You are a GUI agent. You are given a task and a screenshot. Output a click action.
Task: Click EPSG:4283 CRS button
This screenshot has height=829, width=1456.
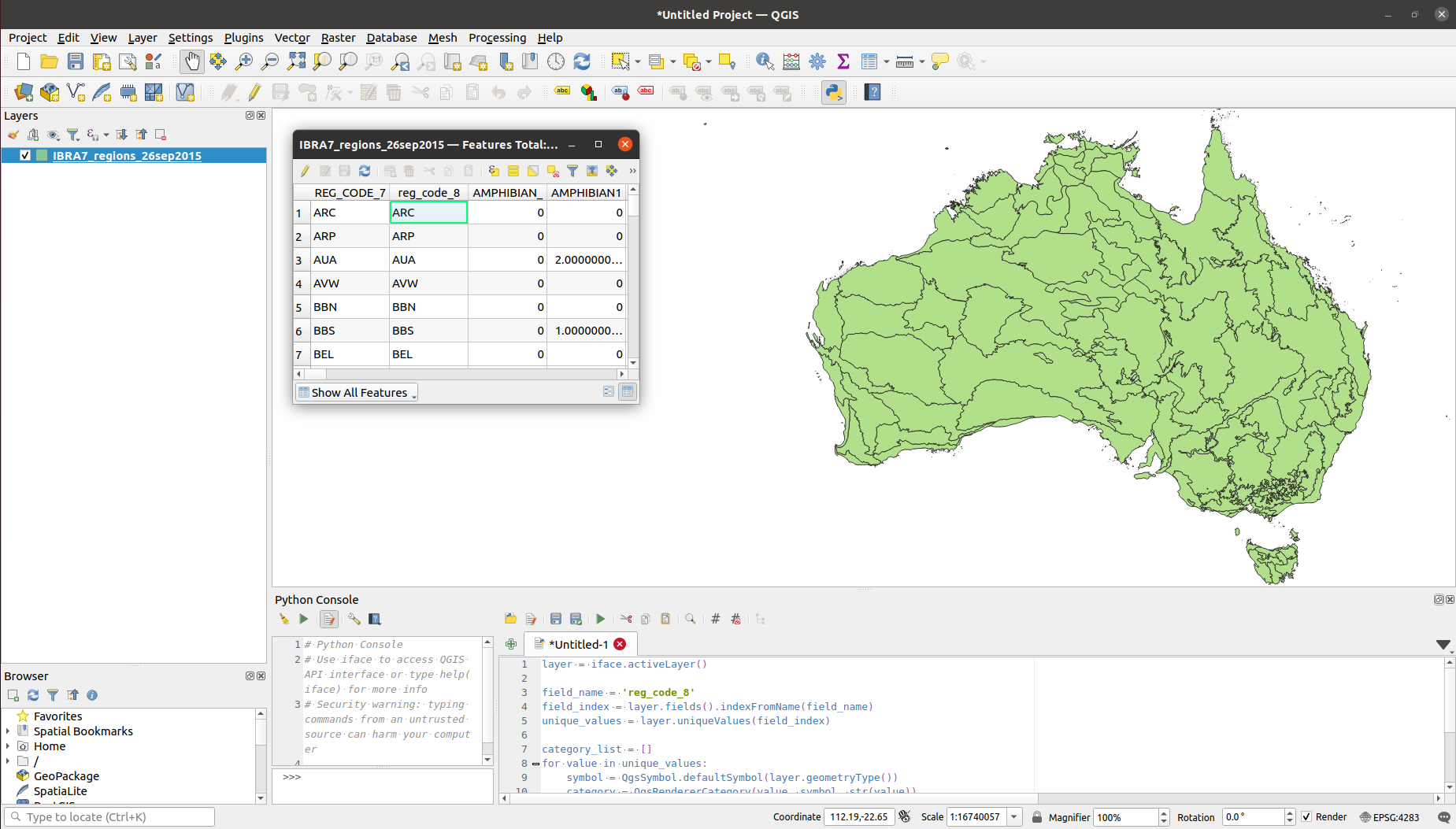click(x=1389, y=817)
